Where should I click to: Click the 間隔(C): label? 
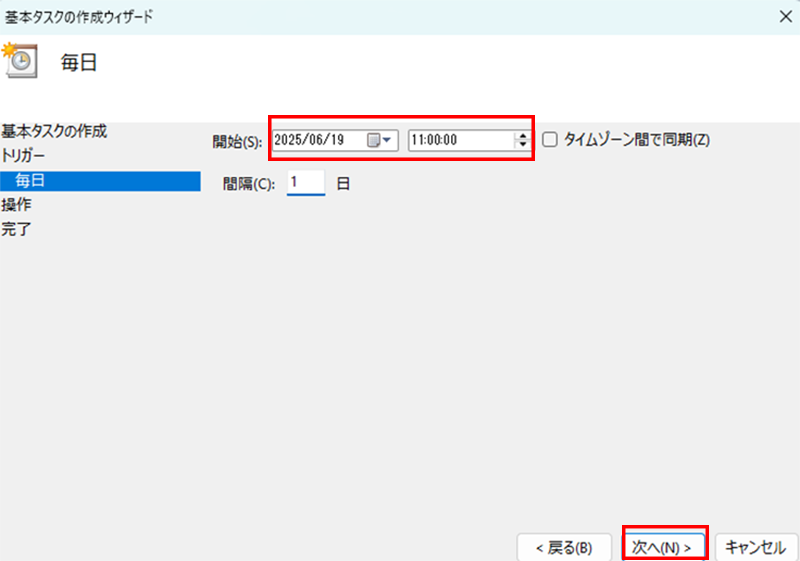(249, 184)
